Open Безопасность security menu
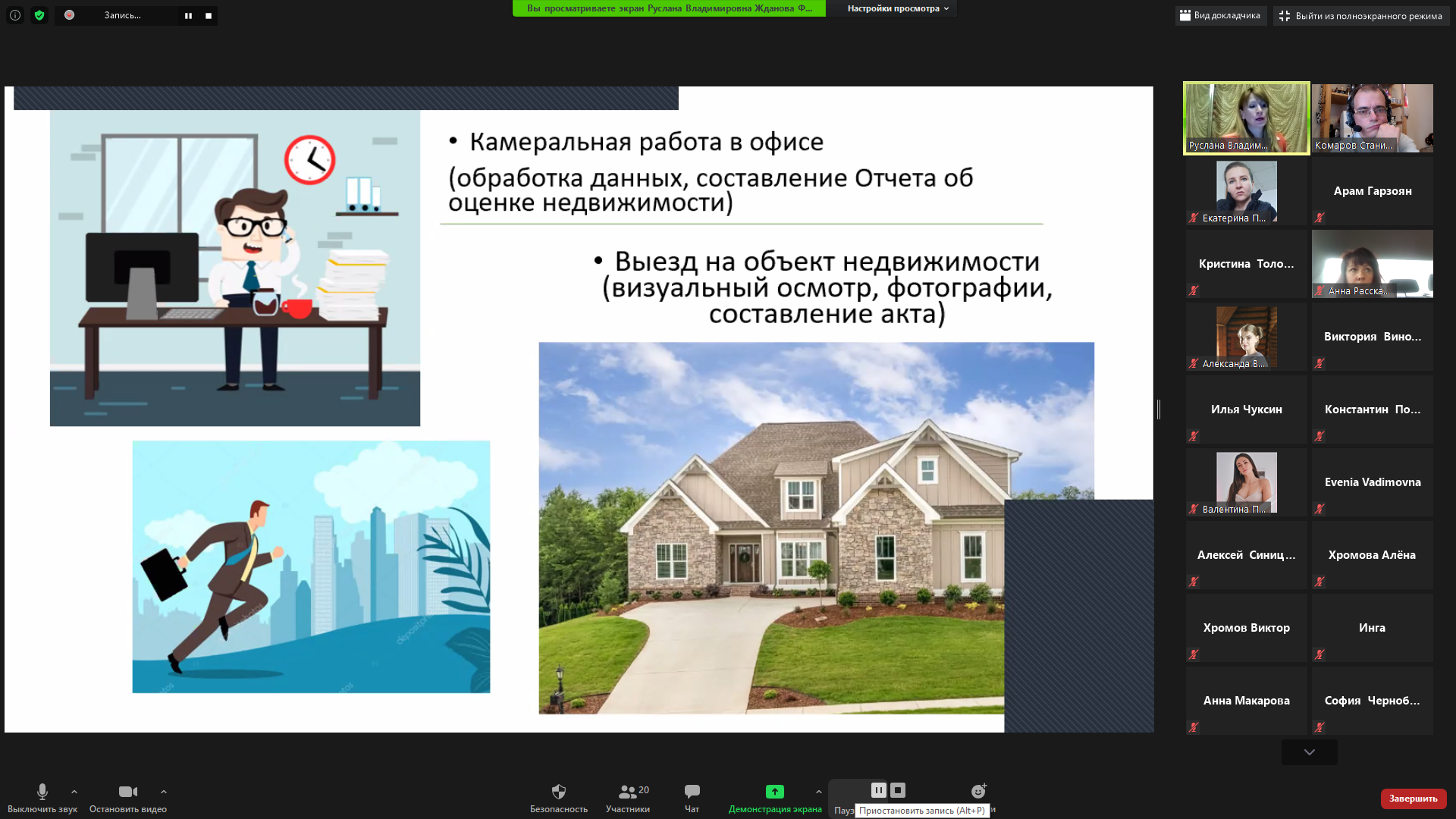Image resolution: width=1456 pixels, height=819 pixels. pyautogui.click(x=559, y=799)
